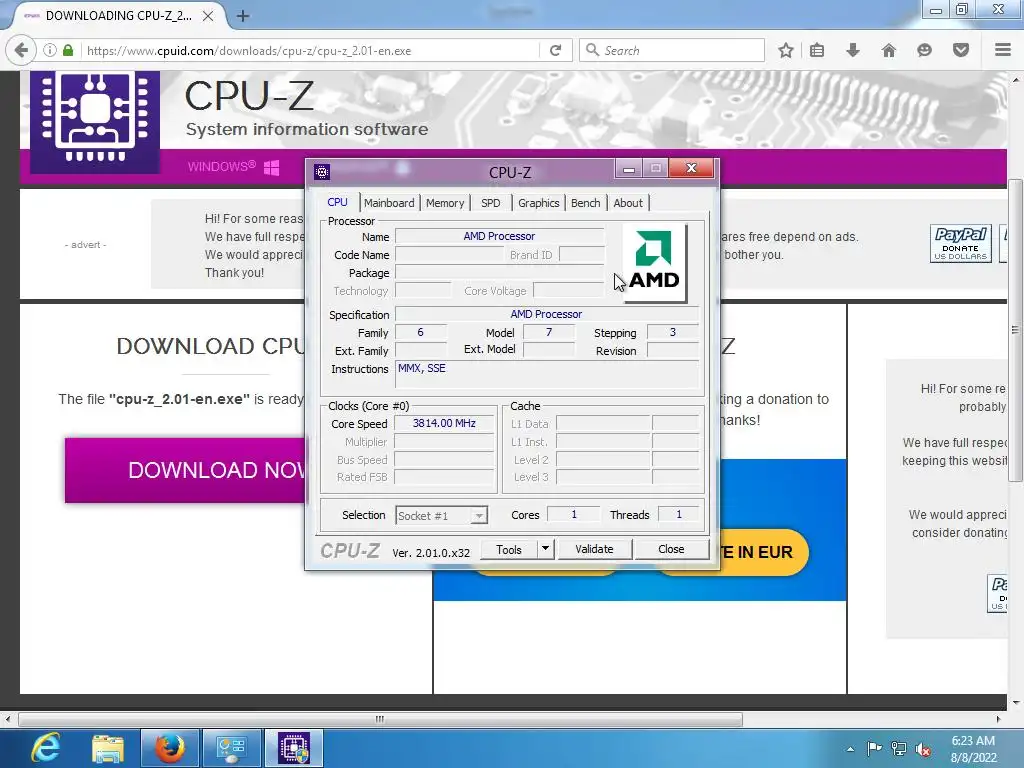This screenshot has width=1024, height=768.
Task: Click the Instructions field MMX, SSE
Action: pos(547,376)
